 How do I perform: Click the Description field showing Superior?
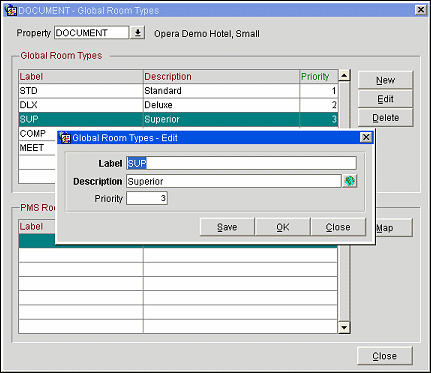pyautogui.click(x=234, y=181)
